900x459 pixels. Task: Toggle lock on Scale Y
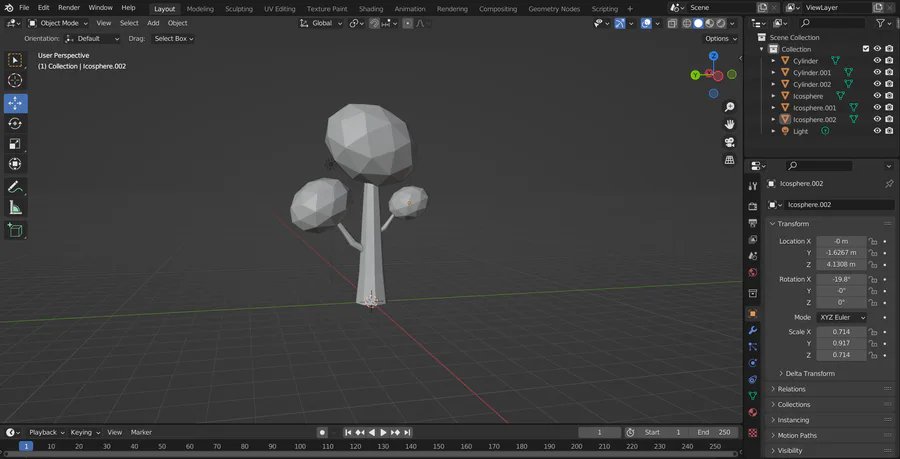pyautogui.click(x=872, y=343)
